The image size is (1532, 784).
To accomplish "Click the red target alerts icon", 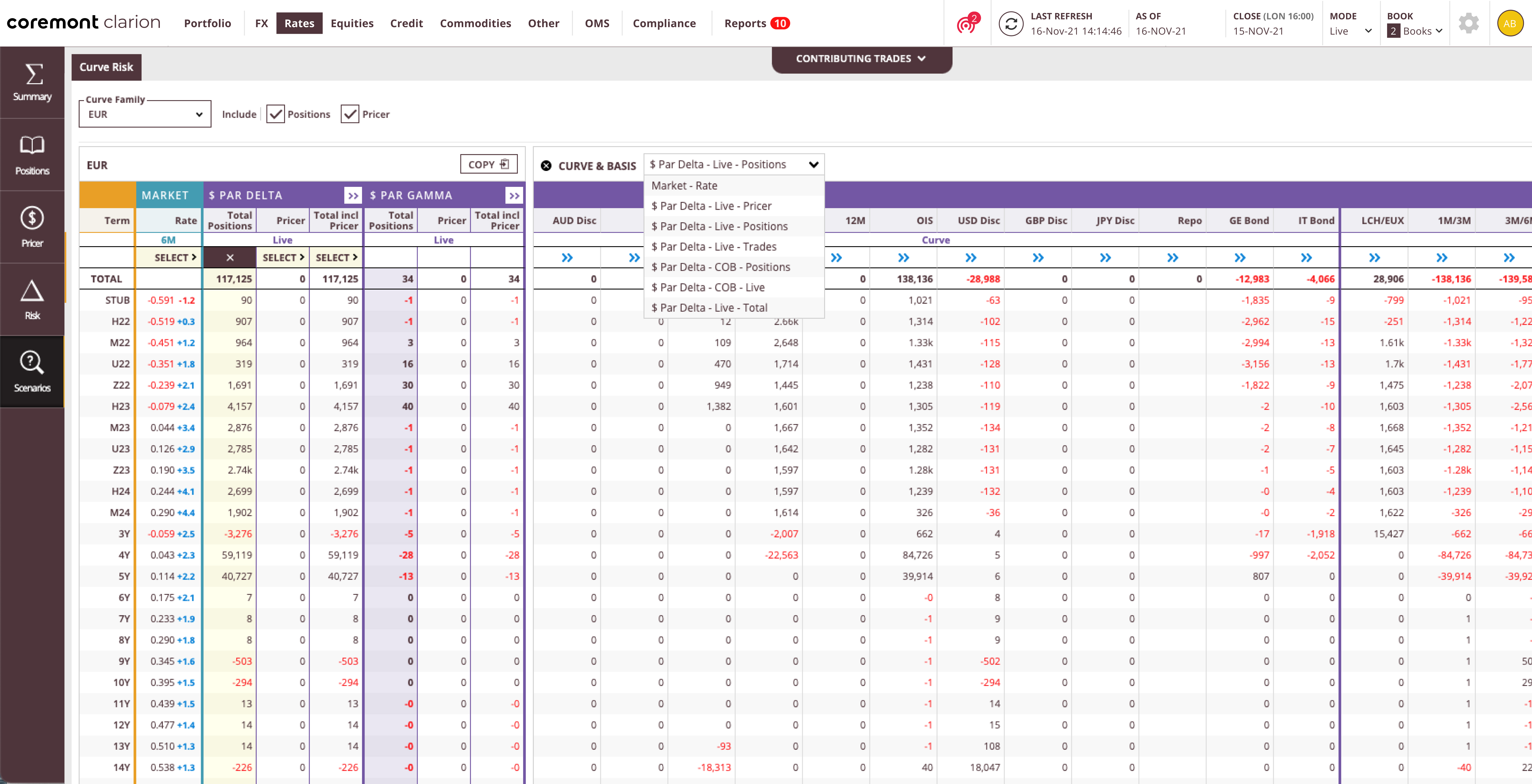I will click(x=967, y=24).
